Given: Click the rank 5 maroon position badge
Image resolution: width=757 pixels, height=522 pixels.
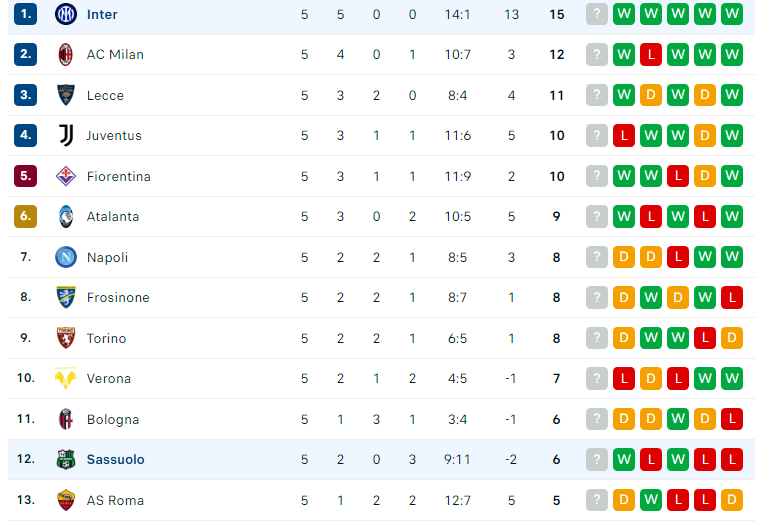Looking at the screenshot, I should [26, 176].
